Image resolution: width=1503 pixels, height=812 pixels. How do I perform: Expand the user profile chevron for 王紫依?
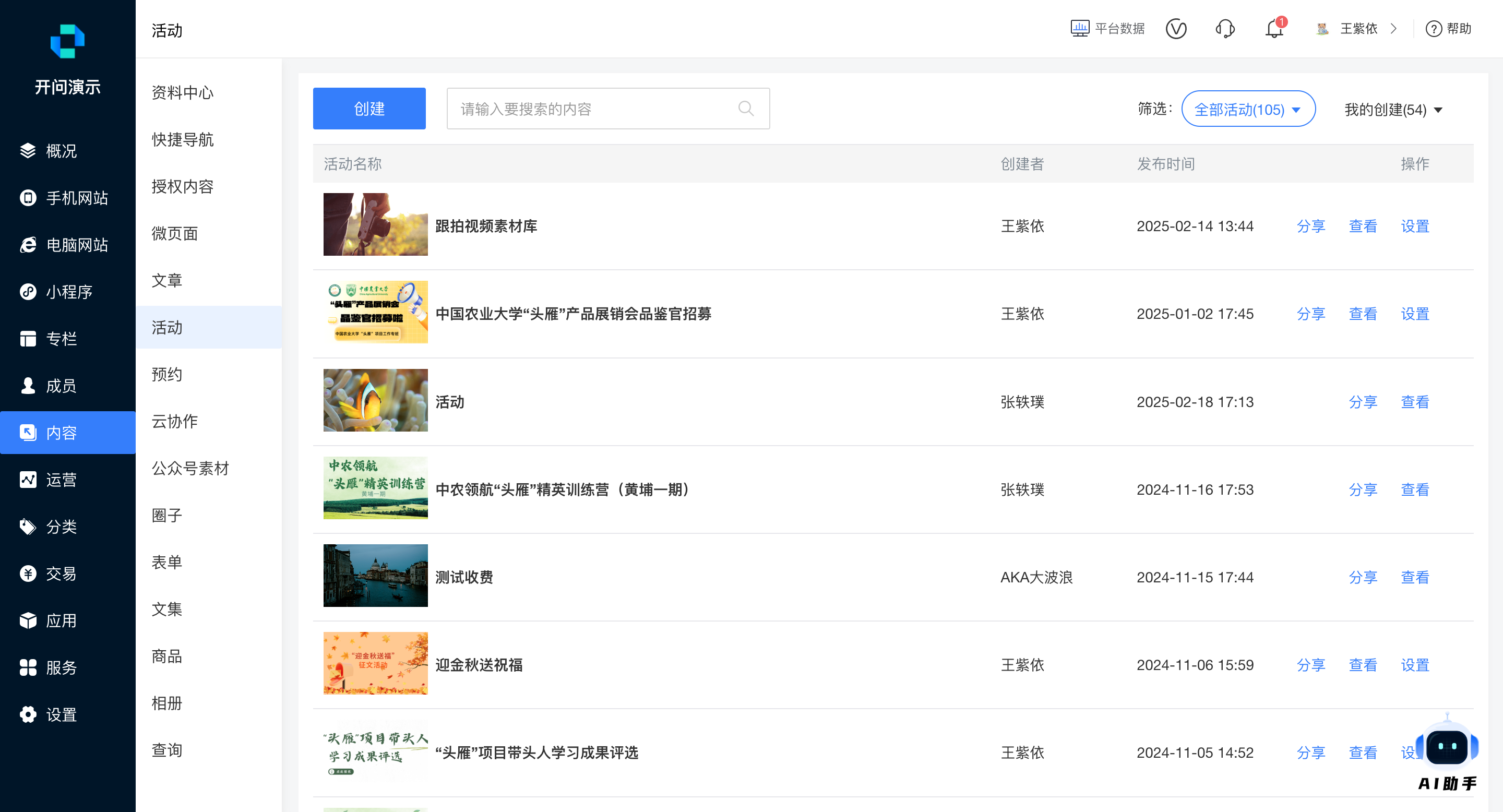pos(1393,29)
